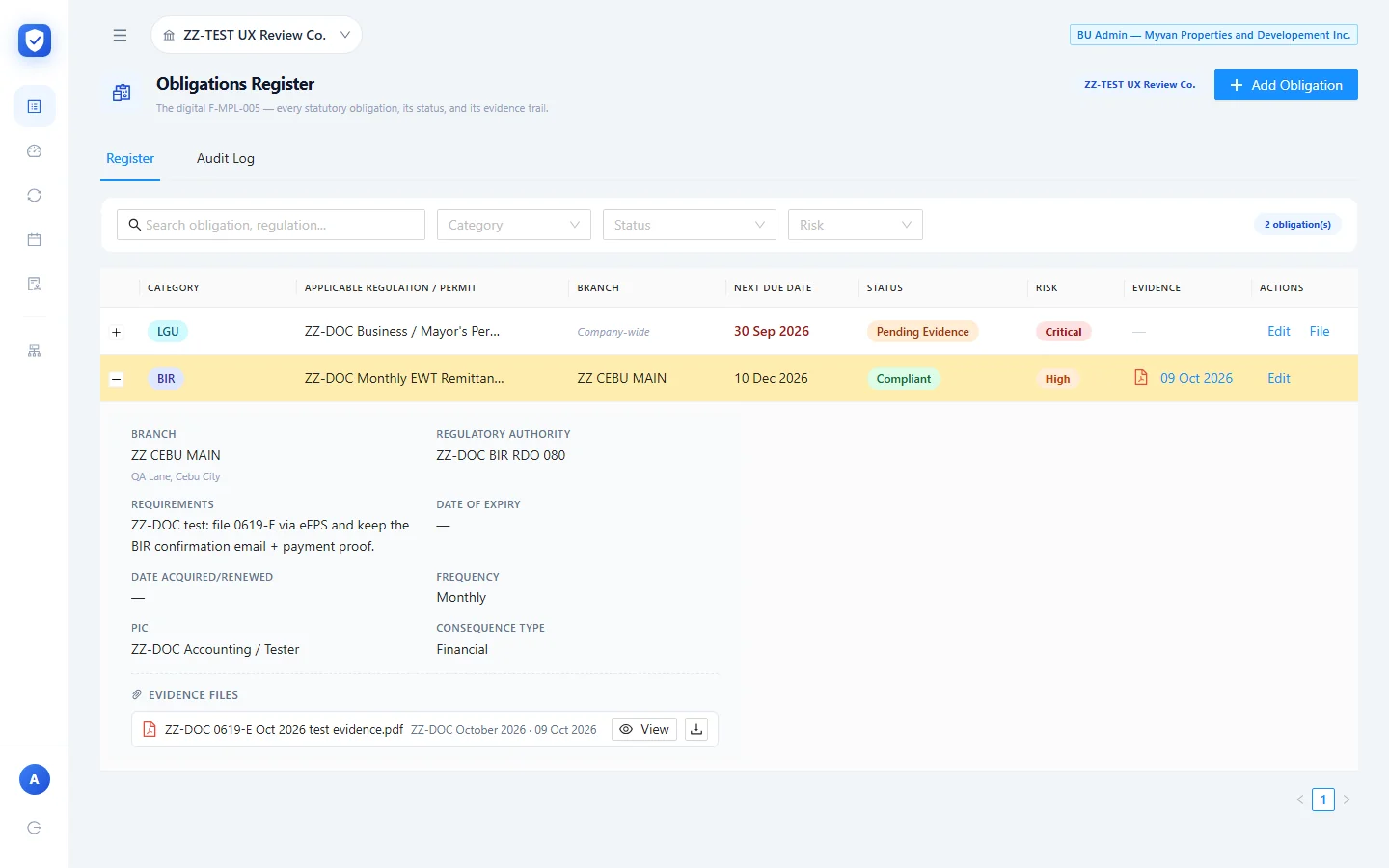Click the Financial consequence type value
1389x868 pixels.
pyautogui.click(x=462, y=649)
